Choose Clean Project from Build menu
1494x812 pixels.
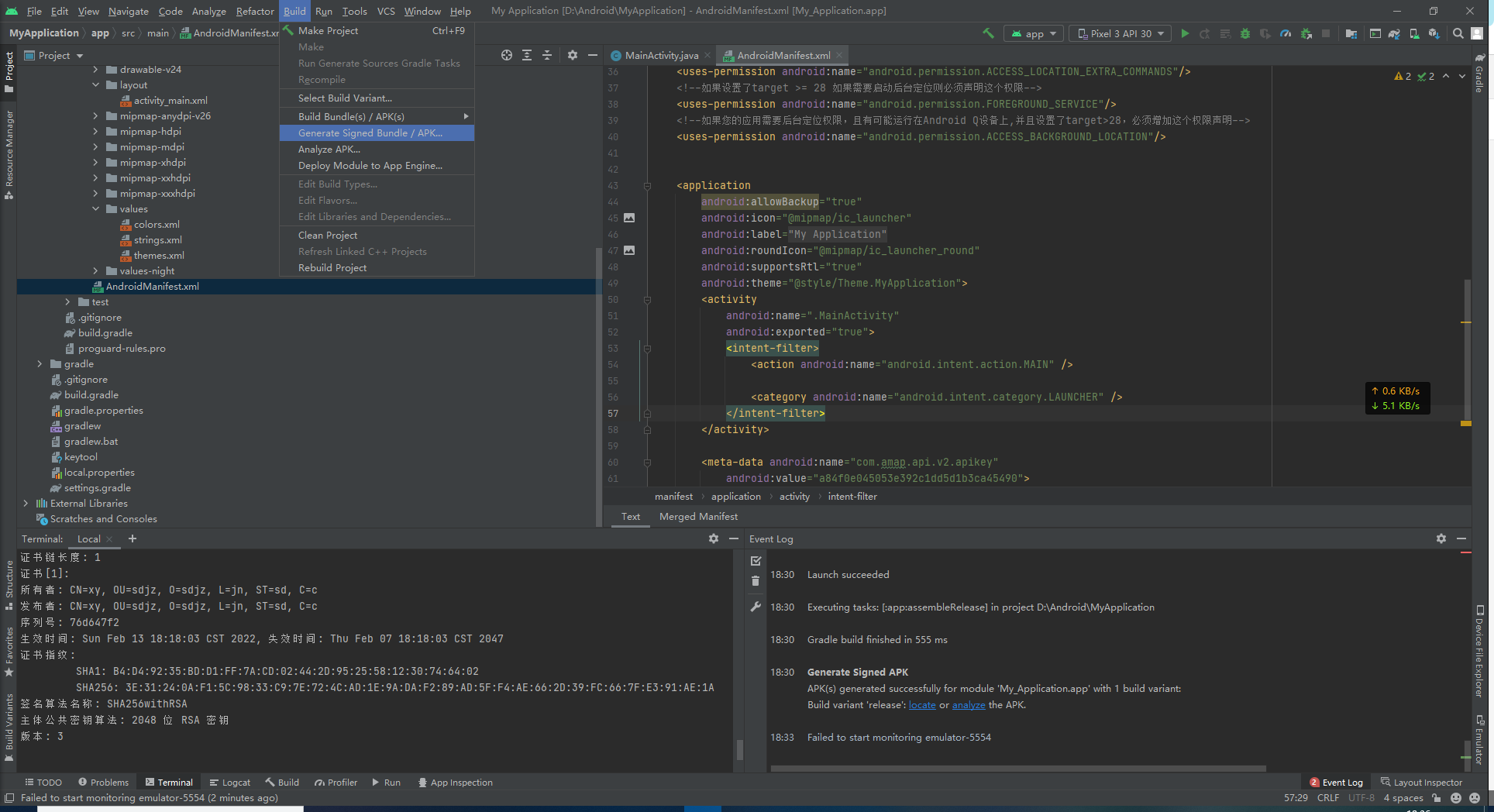(377, 235)
